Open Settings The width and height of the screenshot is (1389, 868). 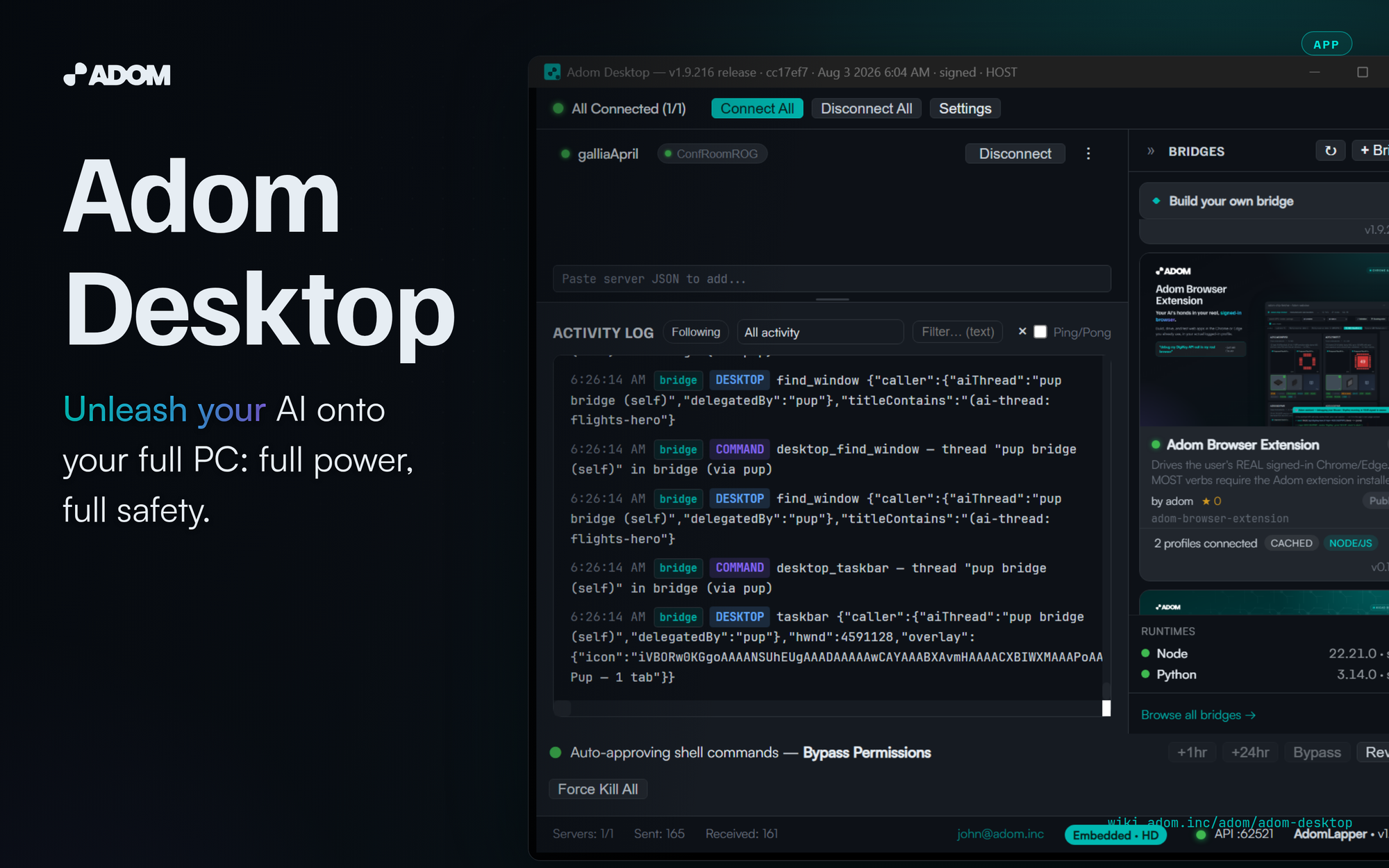pyautogui.click(x=965, y=108)
